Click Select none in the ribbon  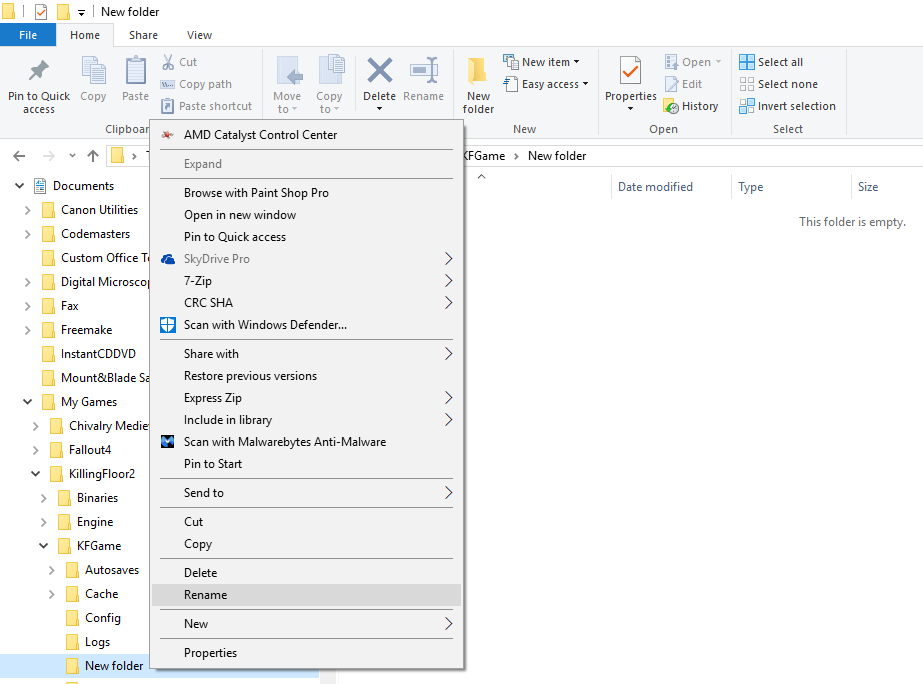(x=778, y=84)
